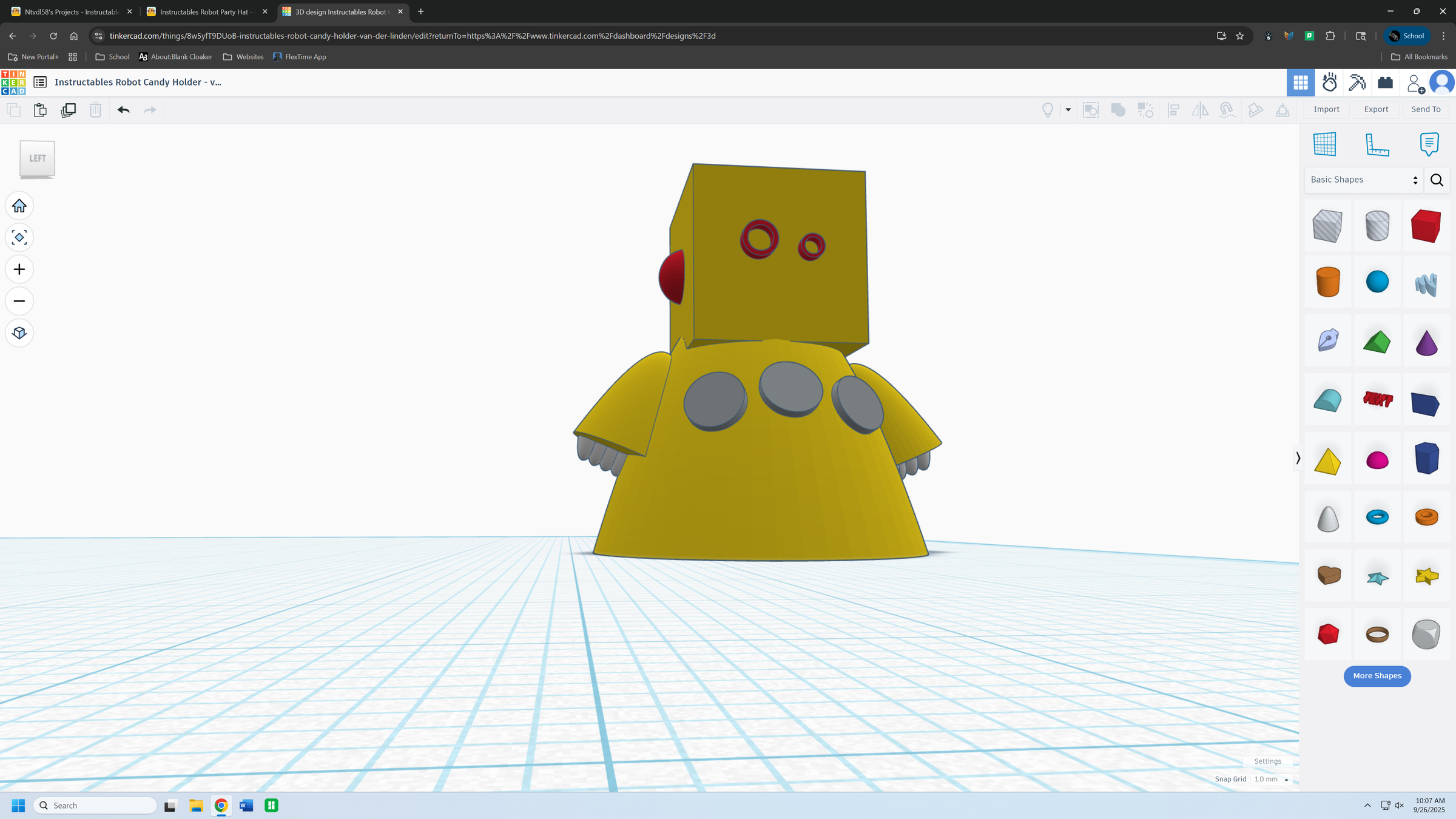Pick the pink Half Sphere shape
The height and width of the screenshot is (819, 1456).
click(1377, 460)
